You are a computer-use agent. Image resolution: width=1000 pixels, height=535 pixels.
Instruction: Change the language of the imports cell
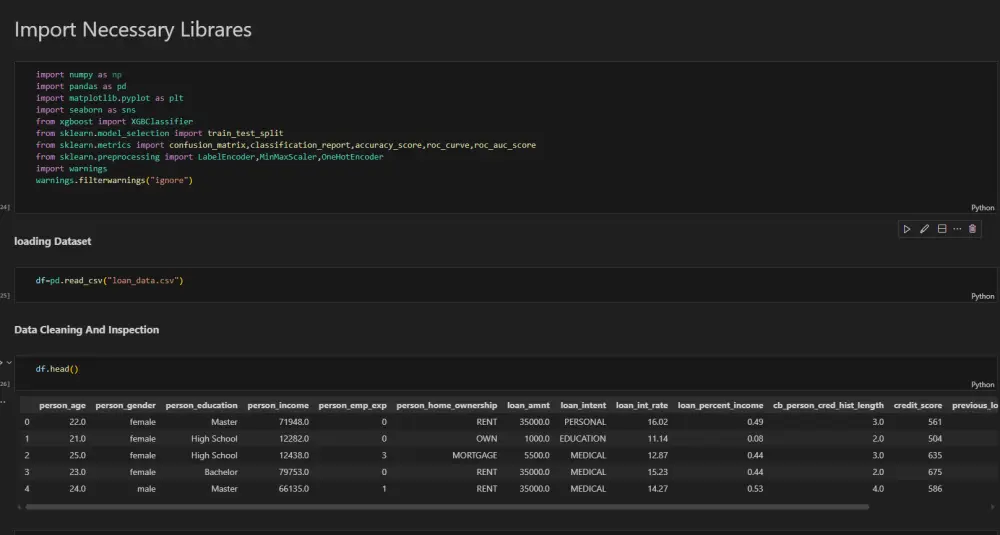pyautogui.click(x=982, y=208)
